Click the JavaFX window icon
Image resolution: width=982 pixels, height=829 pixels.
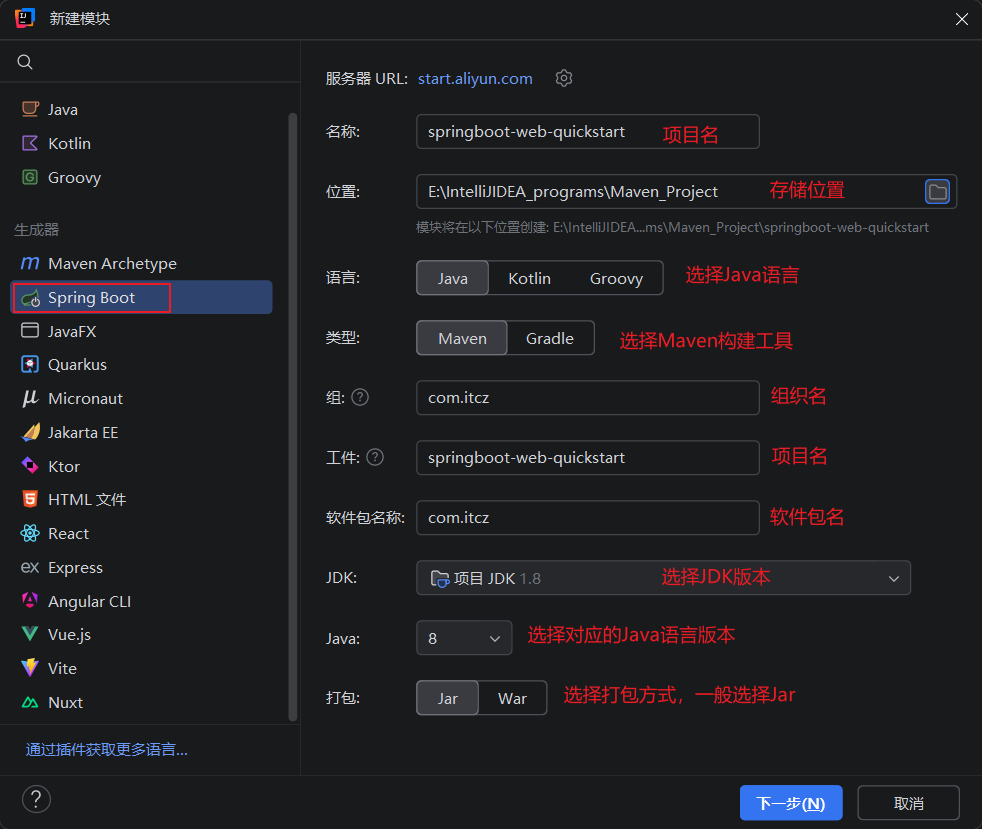30,331
